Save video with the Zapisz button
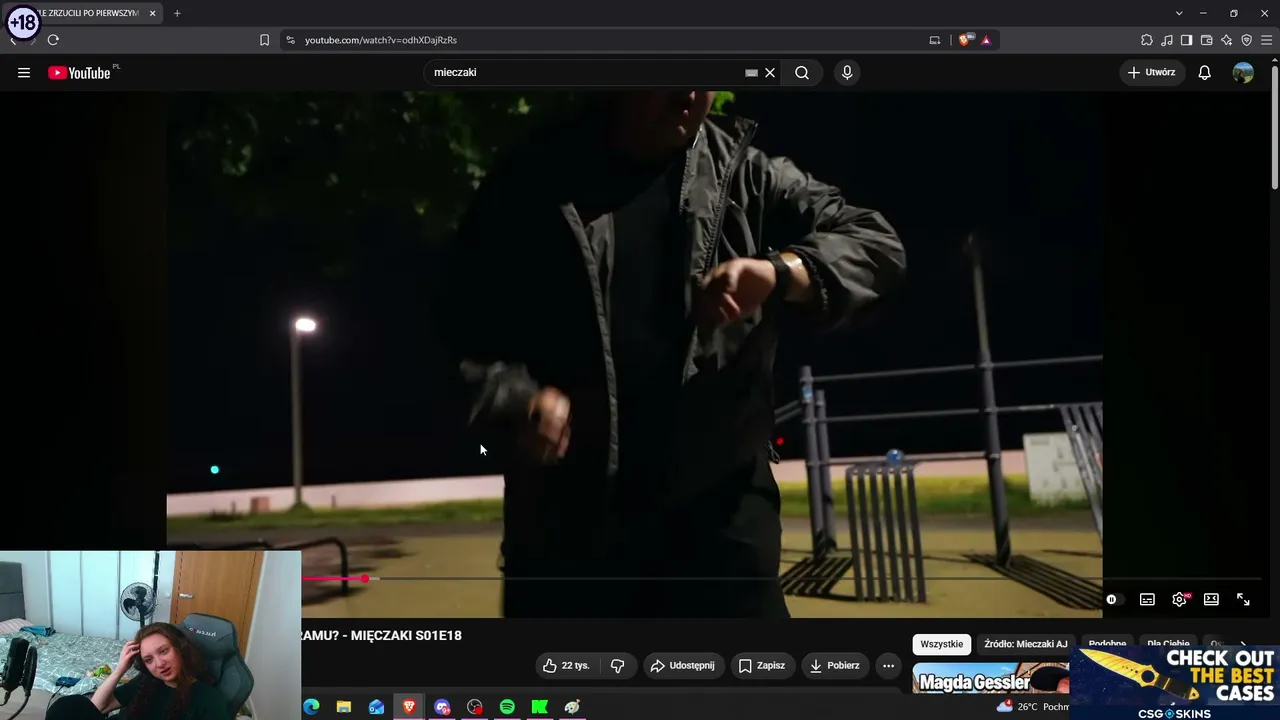 [x=762, y=665]
